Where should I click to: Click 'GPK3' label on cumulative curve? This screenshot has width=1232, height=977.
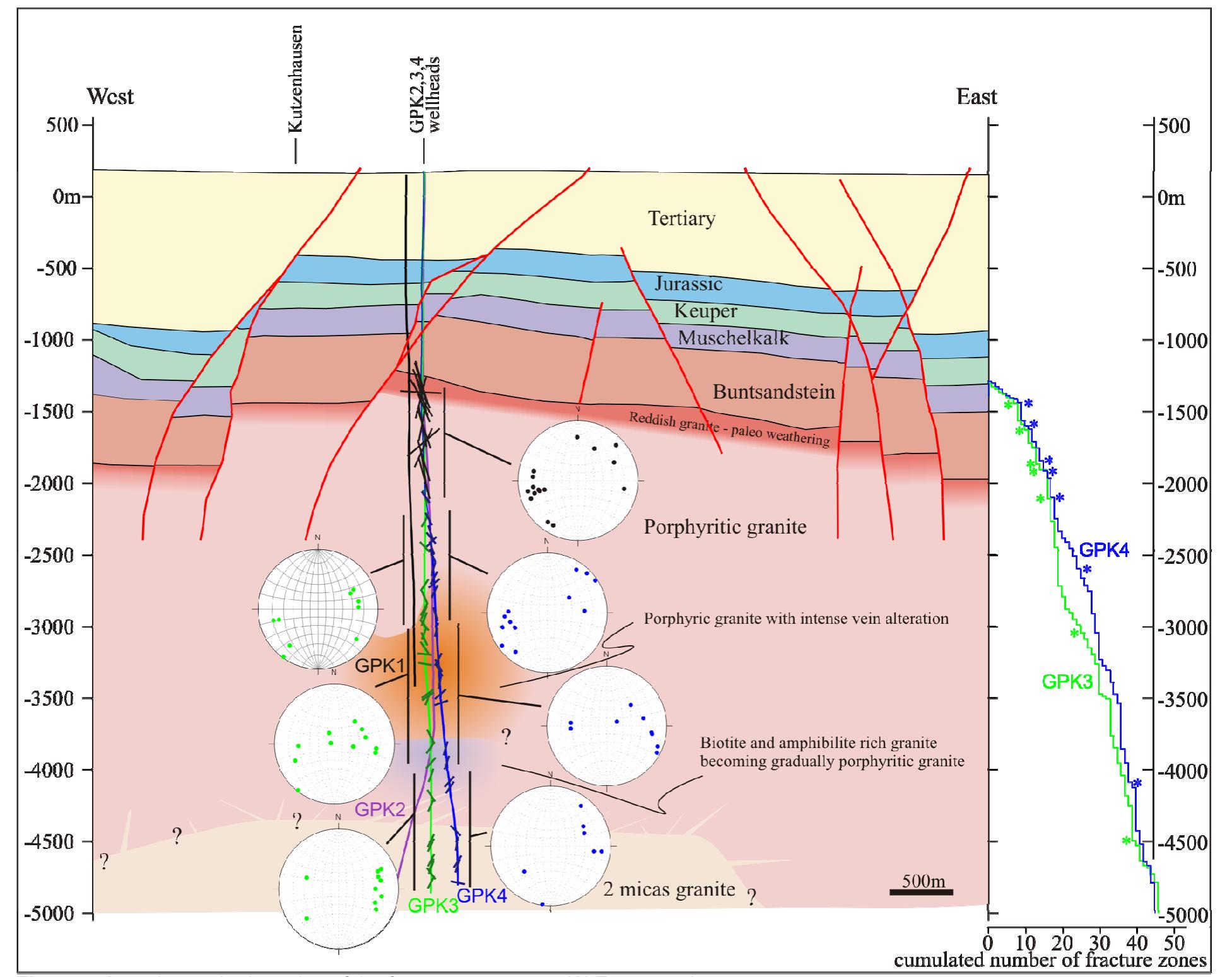click(x=1067, y=681)
